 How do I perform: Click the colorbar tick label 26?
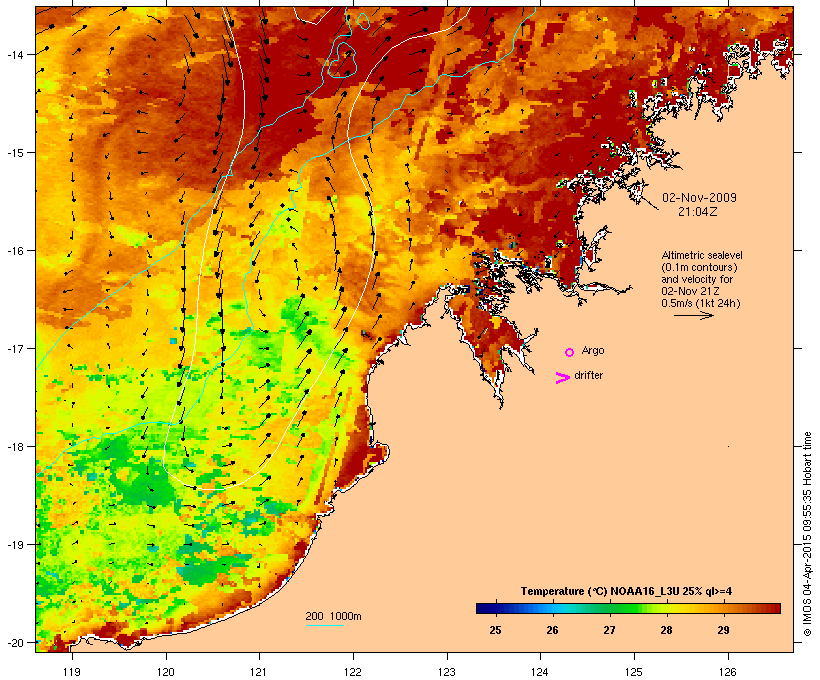click(552, 630)
